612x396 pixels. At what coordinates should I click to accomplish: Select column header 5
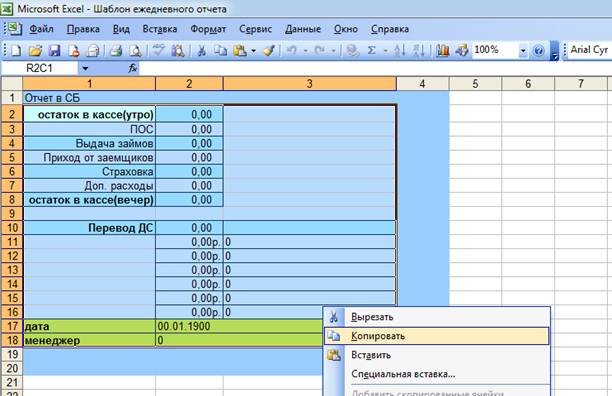pos(475,83)
